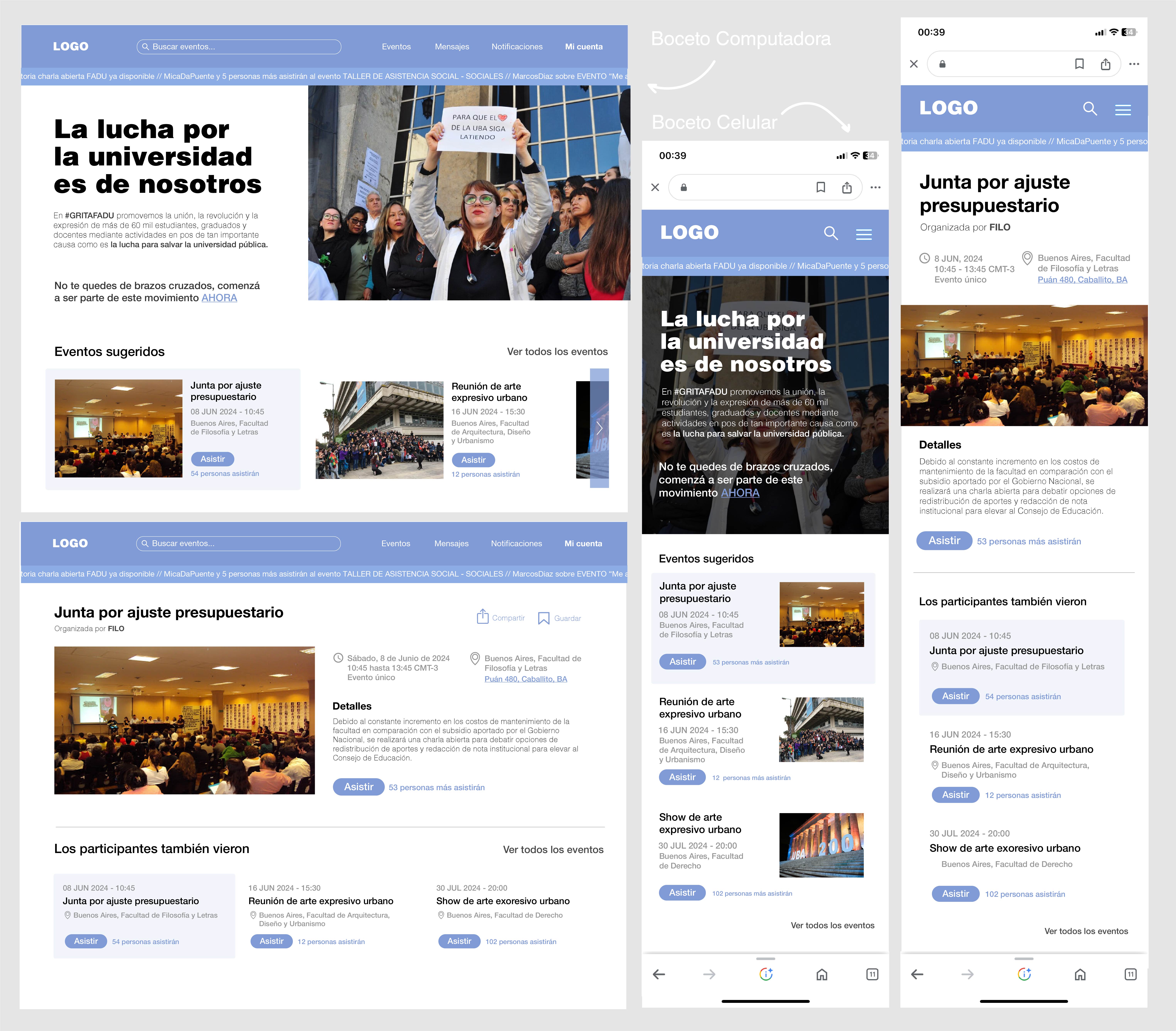This screenshot has height=1031, width=1176.
Task: Open Mi cuenta in the navbar of the desktop event page
Action: [583, 543]
